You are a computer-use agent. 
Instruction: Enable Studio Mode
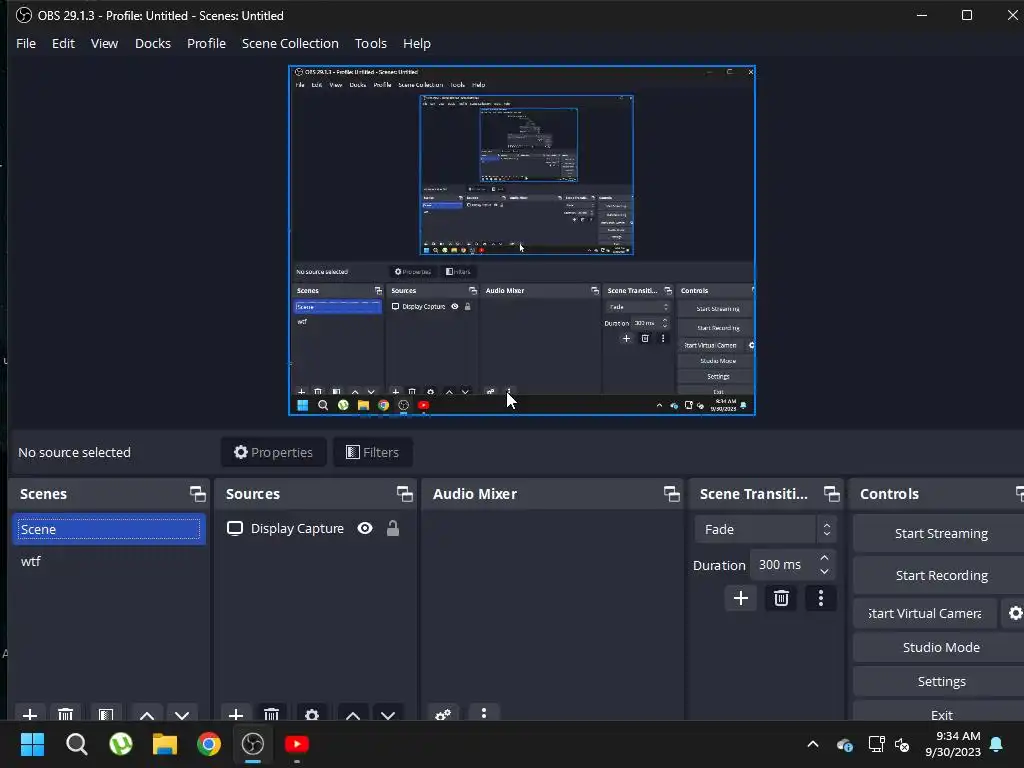[x=940, y=647]
